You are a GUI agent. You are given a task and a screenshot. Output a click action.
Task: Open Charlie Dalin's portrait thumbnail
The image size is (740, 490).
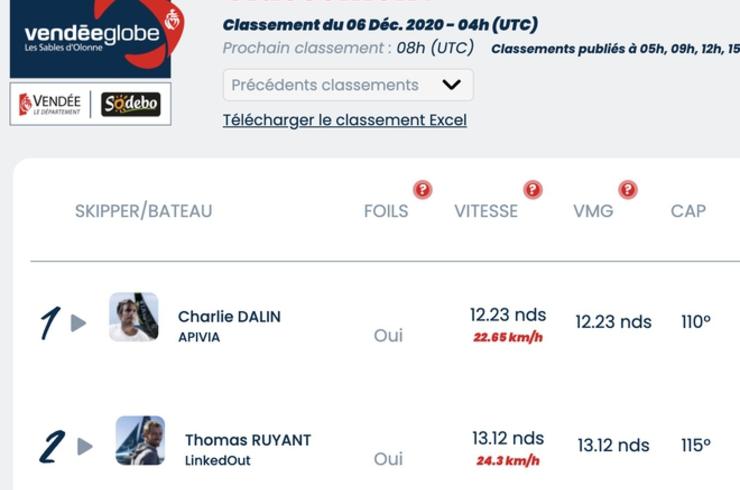click(x=134, y=317)
